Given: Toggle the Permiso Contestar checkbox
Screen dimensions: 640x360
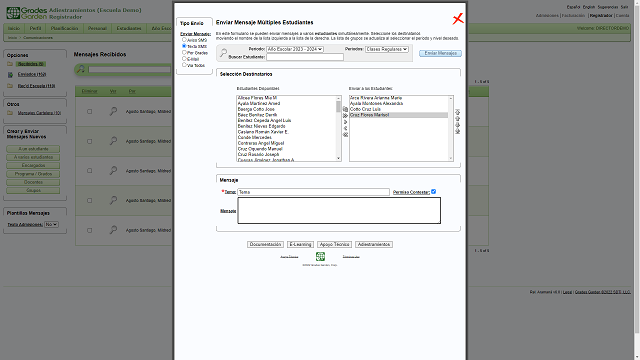Looking at the screenshot, I should point(433,191).
